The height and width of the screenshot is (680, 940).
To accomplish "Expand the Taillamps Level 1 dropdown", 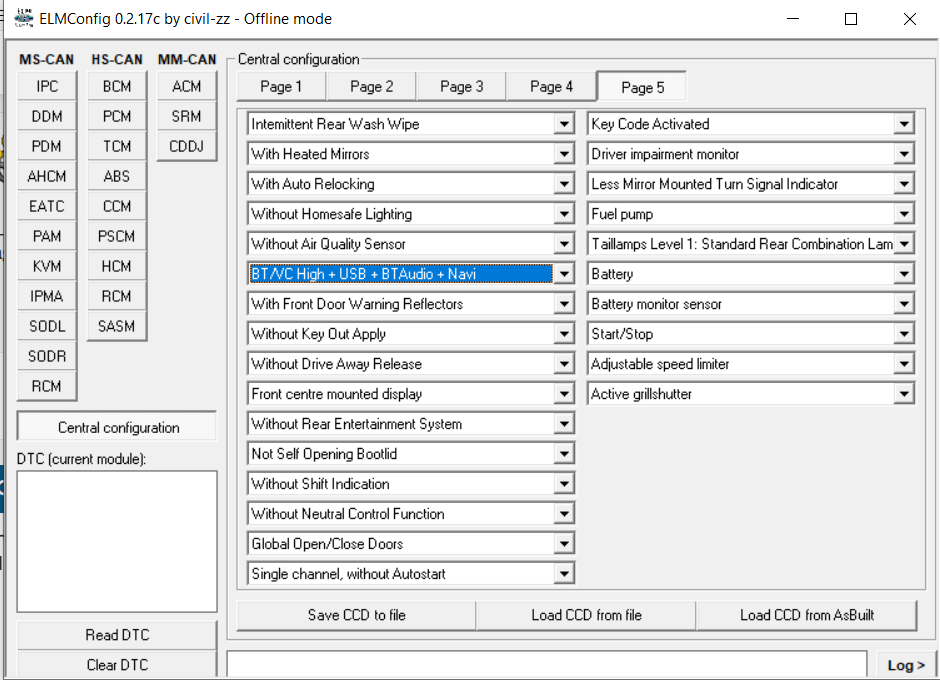I will point(904,245).
